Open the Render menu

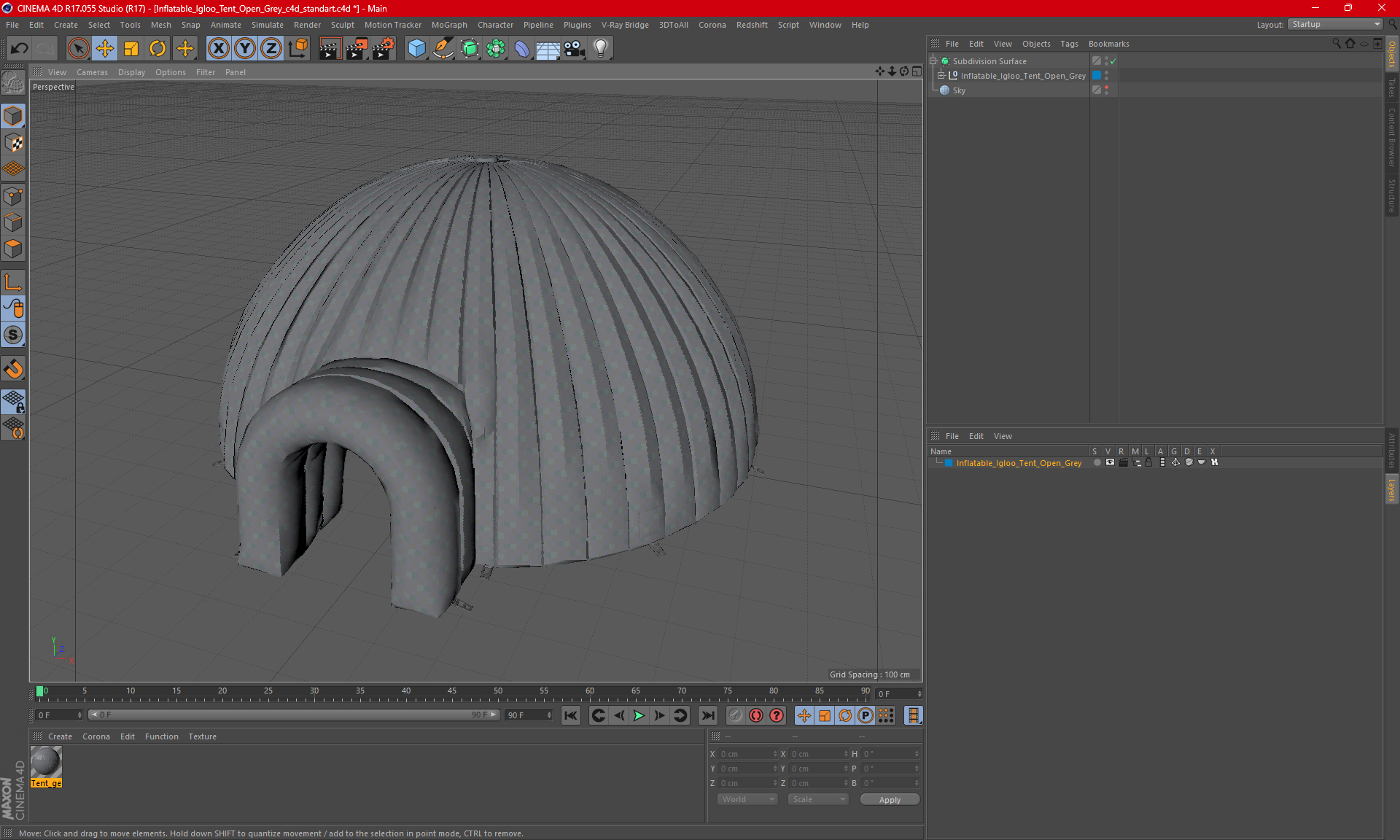307,25
